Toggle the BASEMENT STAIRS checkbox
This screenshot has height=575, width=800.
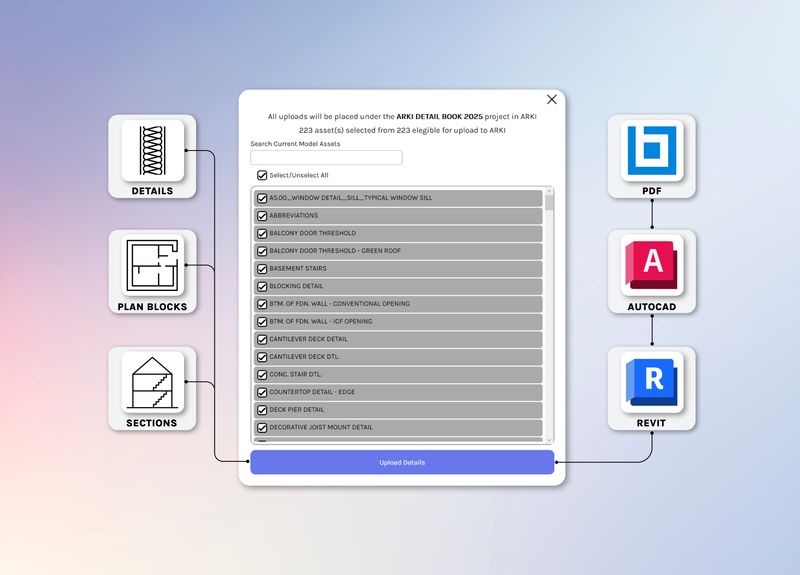262,269
